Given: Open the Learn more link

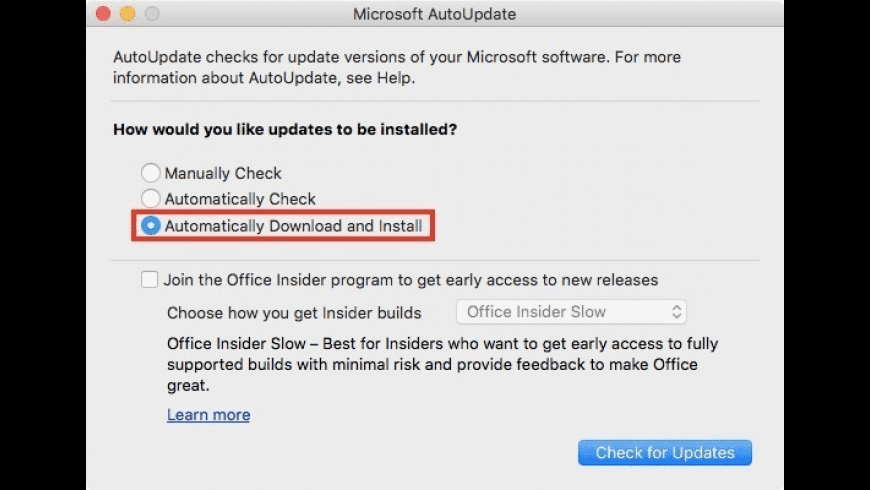Looking at the screenshot, I should coord(208,415).
